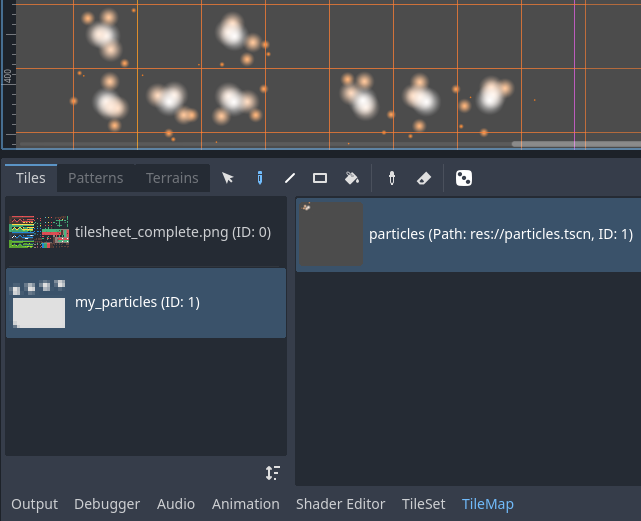
Task: Open the Output bottom panel
Action: click(35, 504)
